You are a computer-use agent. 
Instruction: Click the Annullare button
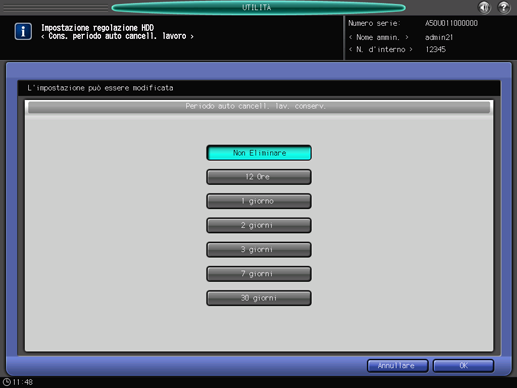[397, 366]
